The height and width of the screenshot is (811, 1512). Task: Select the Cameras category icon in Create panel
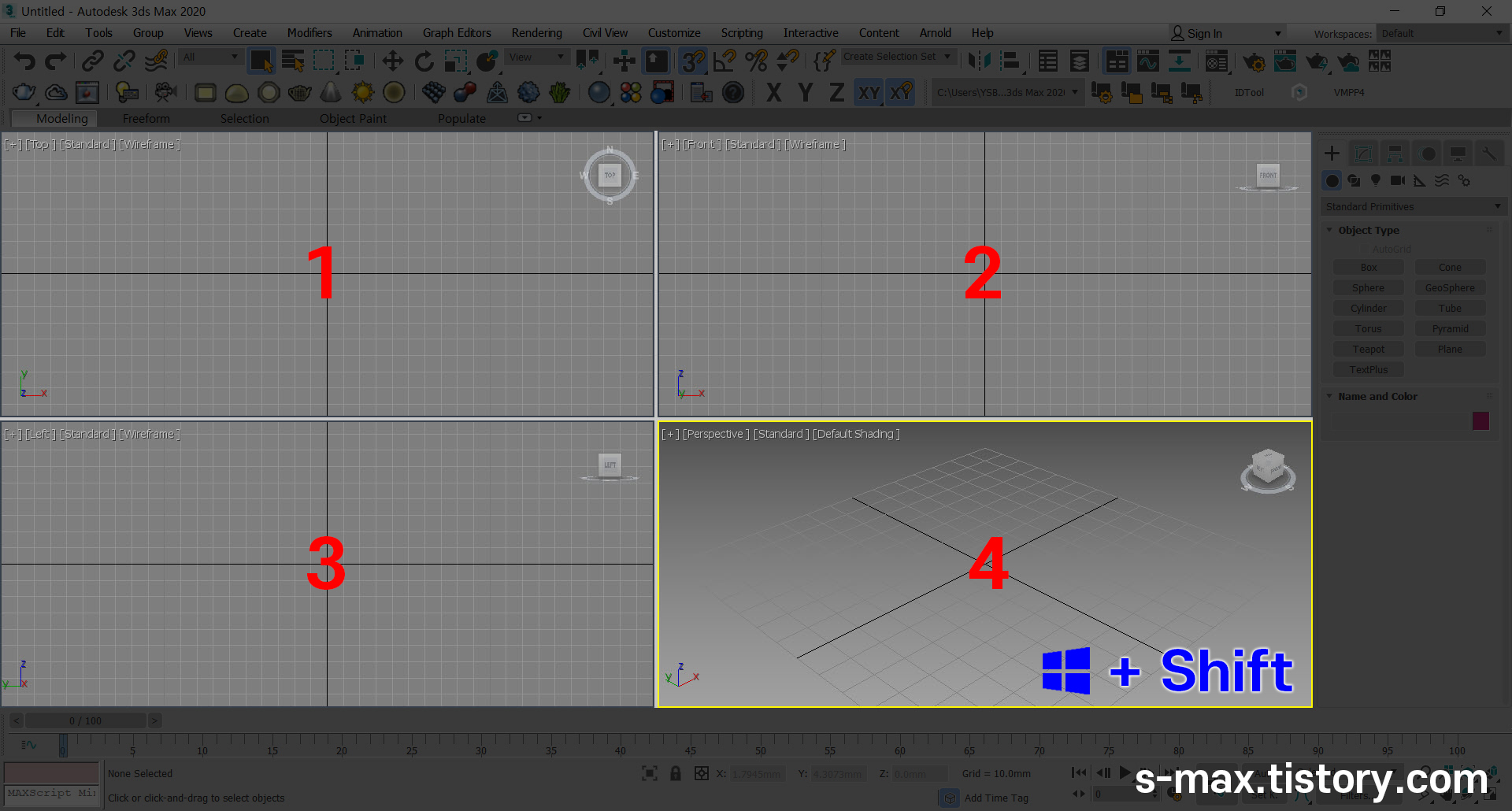pyautogui.click(x=1398, y=180)
